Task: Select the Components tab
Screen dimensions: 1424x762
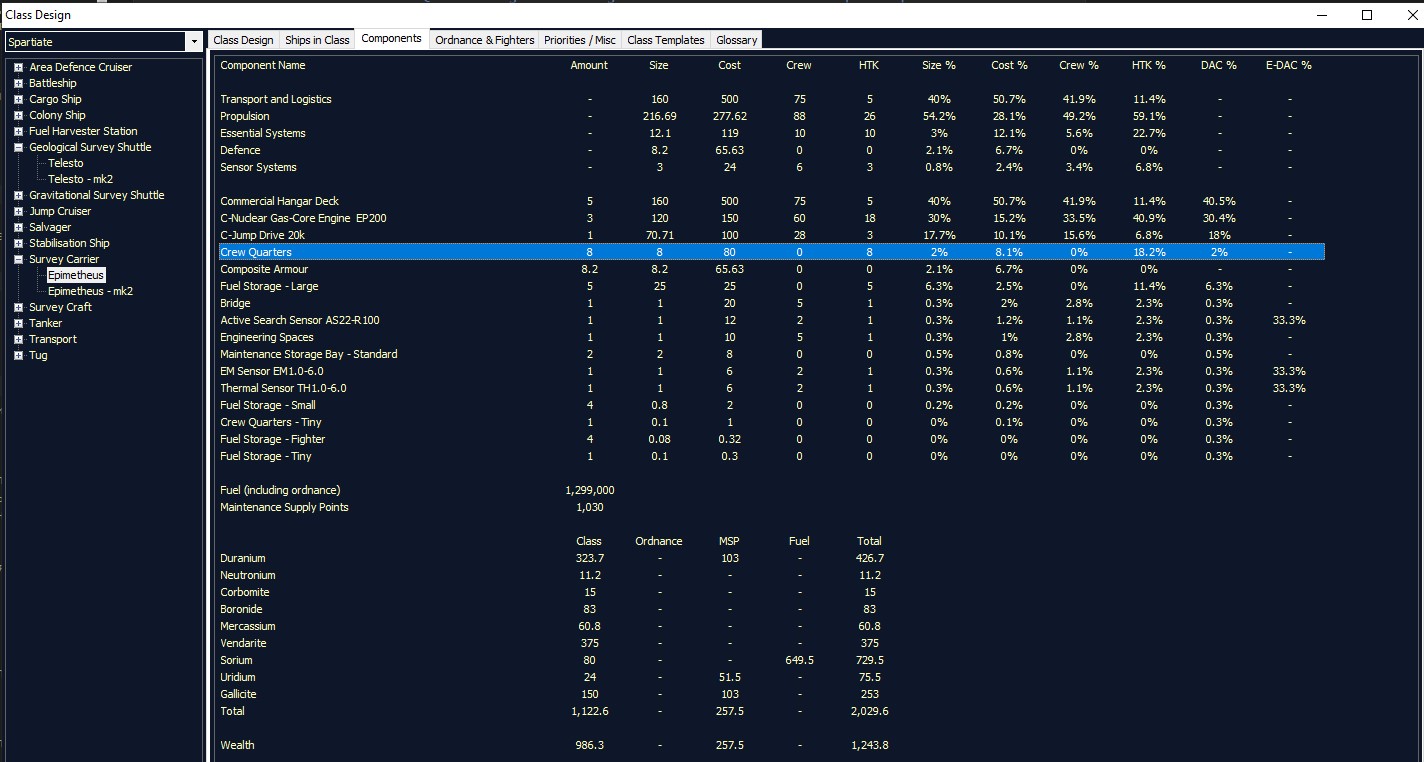Action: click(x=391, y=39)
